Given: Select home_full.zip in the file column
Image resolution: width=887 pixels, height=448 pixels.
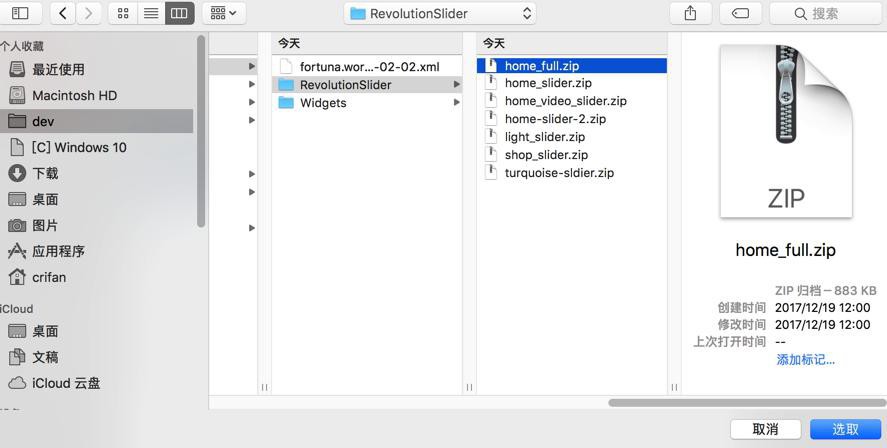Looking at the screenshot, I should [x=572, y=66].
